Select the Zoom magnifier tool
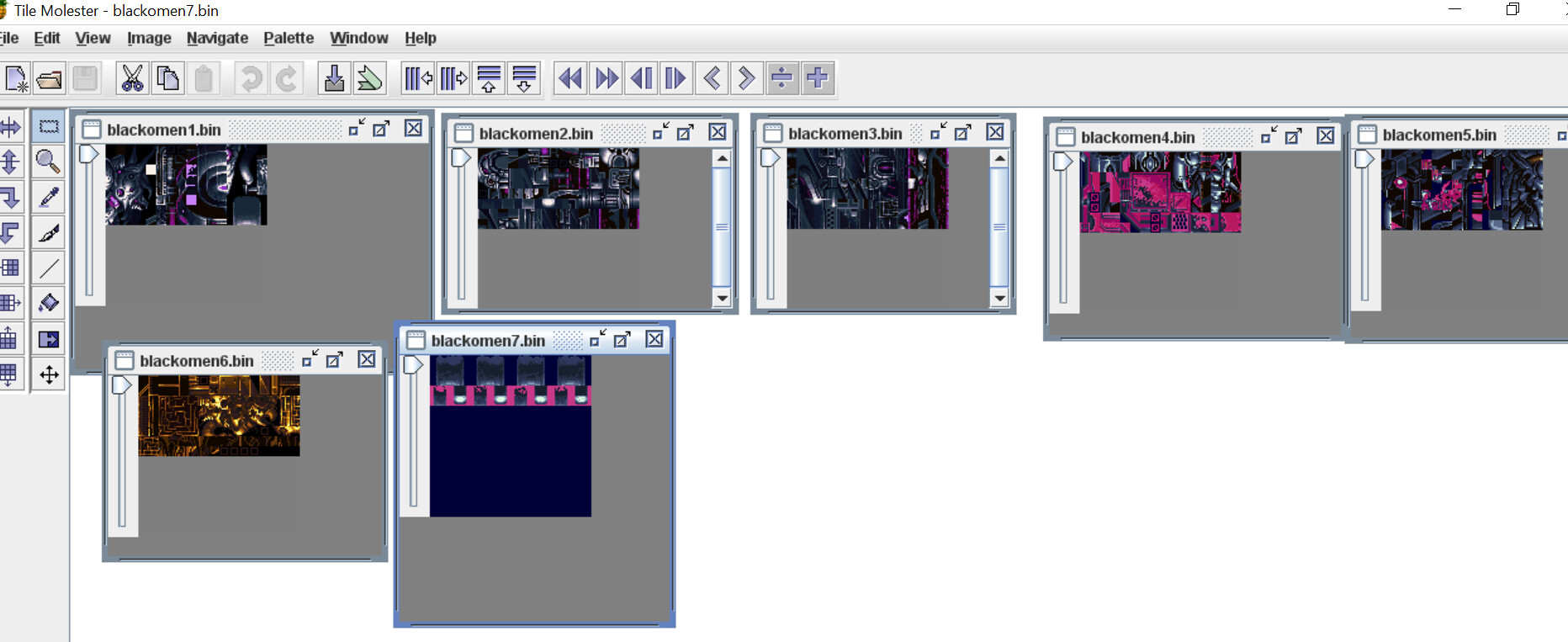This screenshot has height=642, width=1568. [x=49, y=162]
